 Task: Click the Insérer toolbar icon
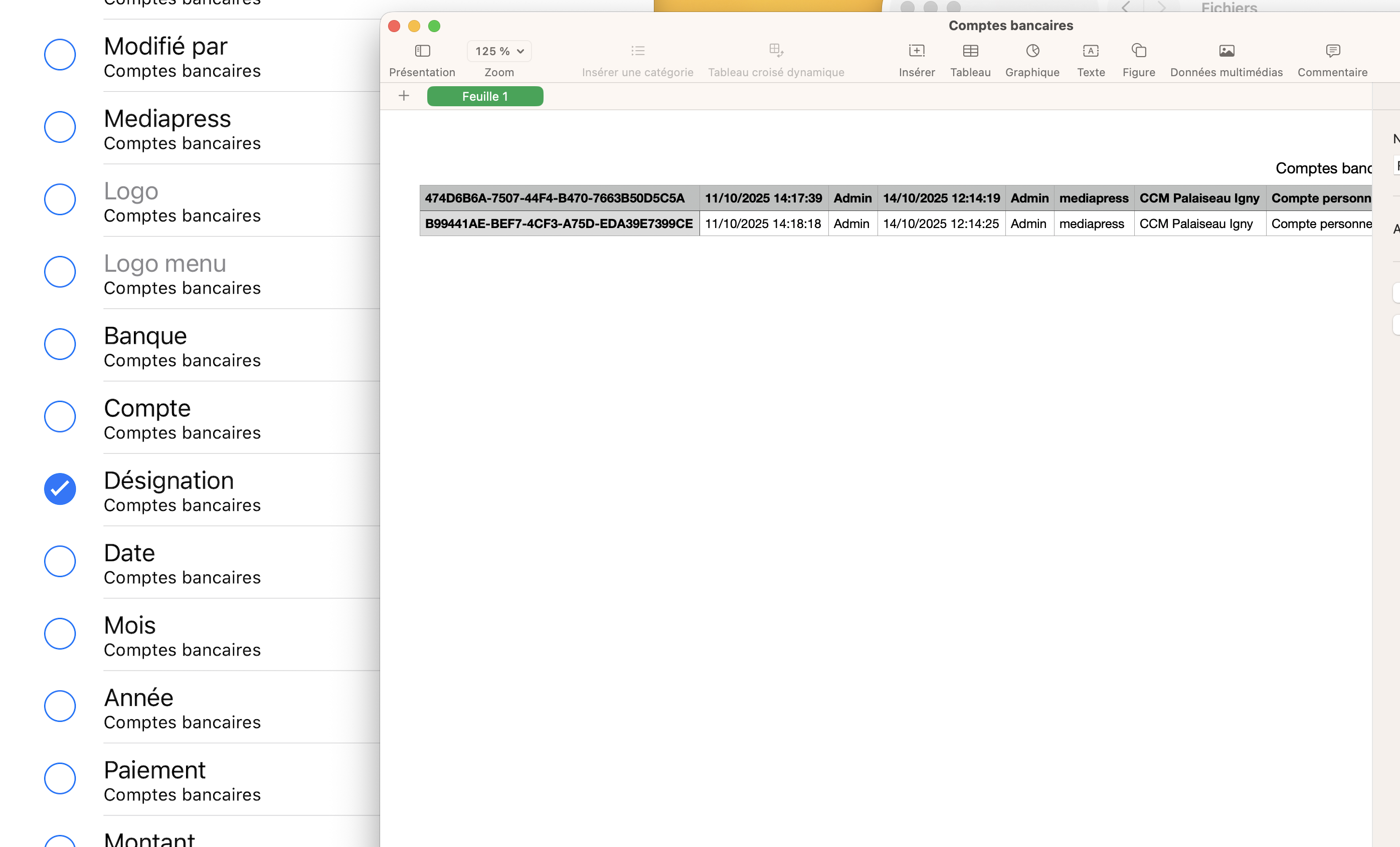pyautogui.click(x=917, y=51)
